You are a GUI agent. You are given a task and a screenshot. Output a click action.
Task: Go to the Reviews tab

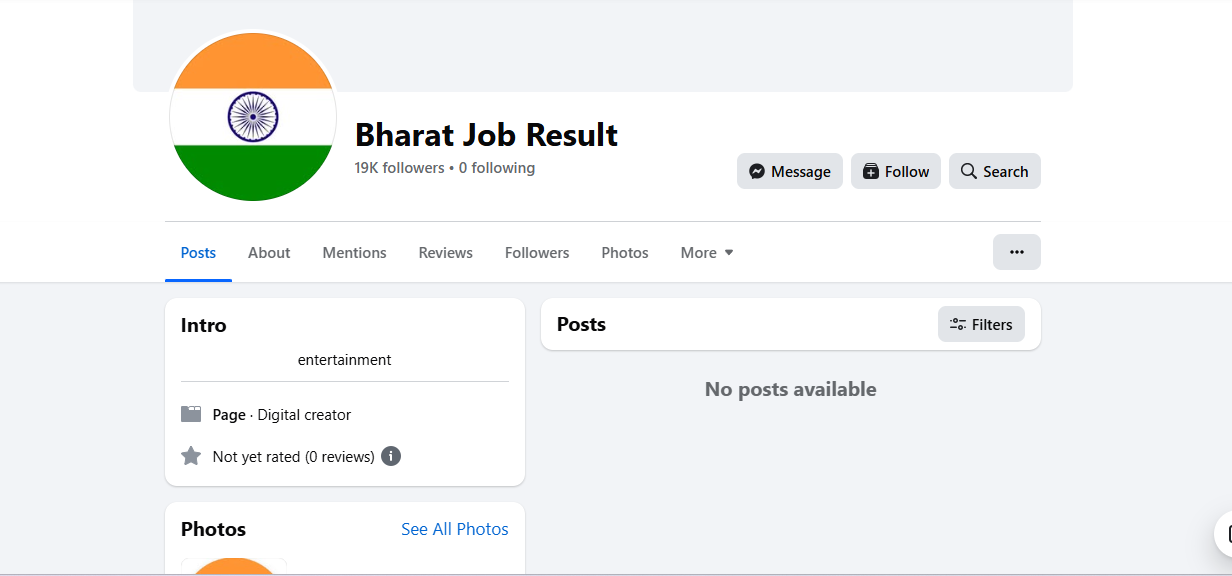[x=445, y=253]
